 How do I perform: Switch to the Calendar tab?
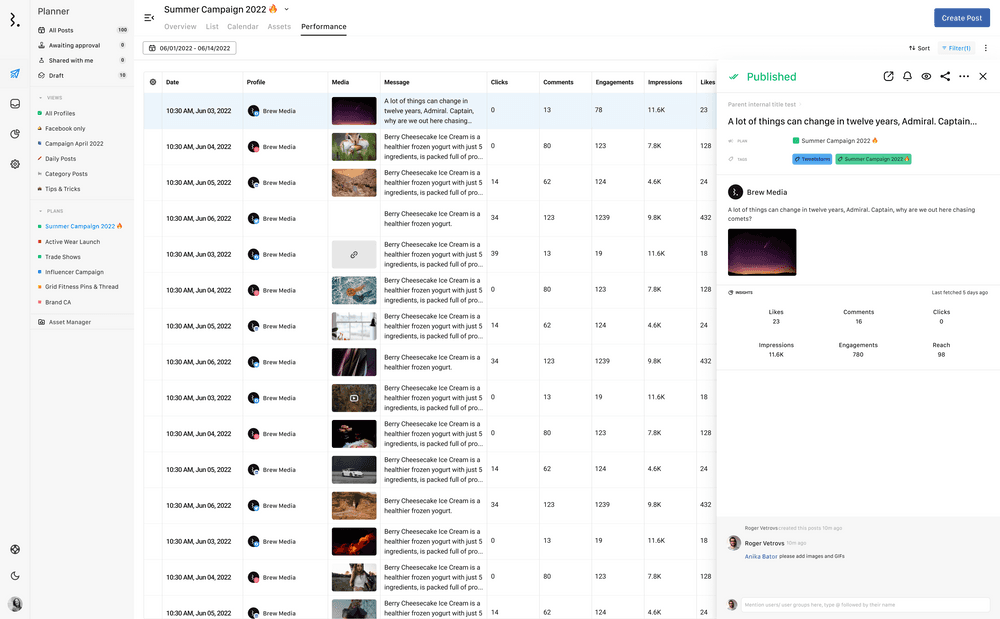coord(242,27)
